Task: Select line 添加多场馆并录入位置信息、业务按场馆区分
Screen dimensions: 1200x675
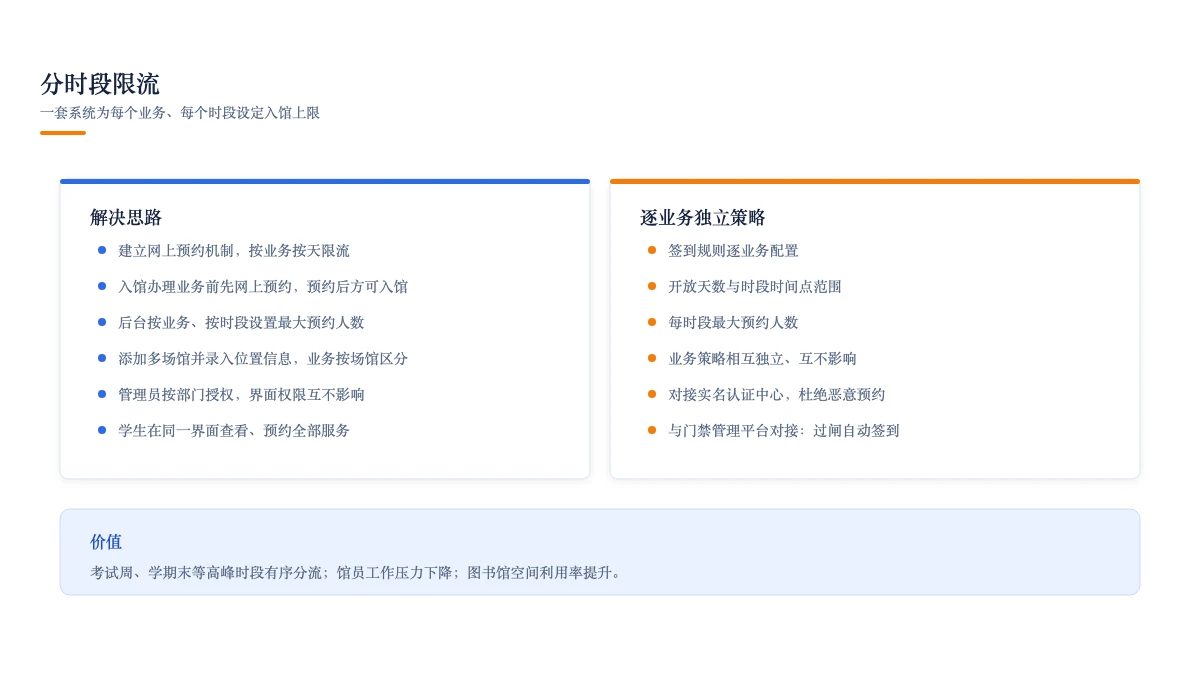Action: (263, 359)
